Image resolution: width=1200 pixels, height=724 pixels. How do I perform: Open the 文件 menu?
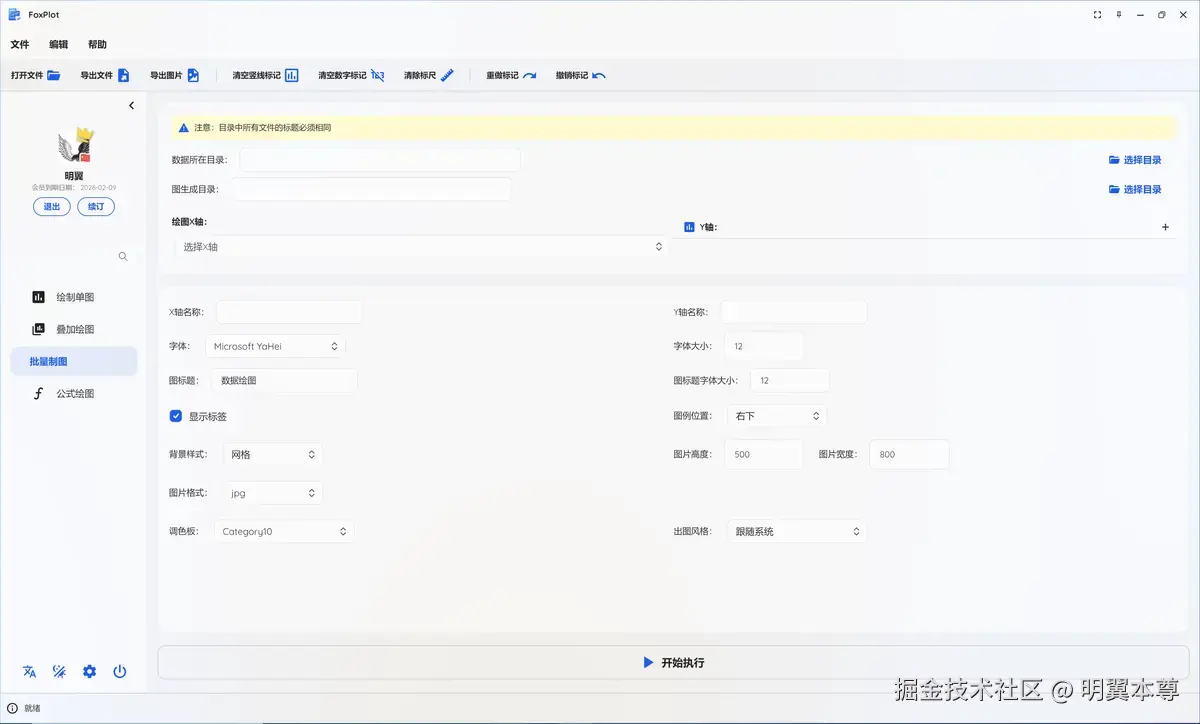pyautogui.click(x=20, y=44)
